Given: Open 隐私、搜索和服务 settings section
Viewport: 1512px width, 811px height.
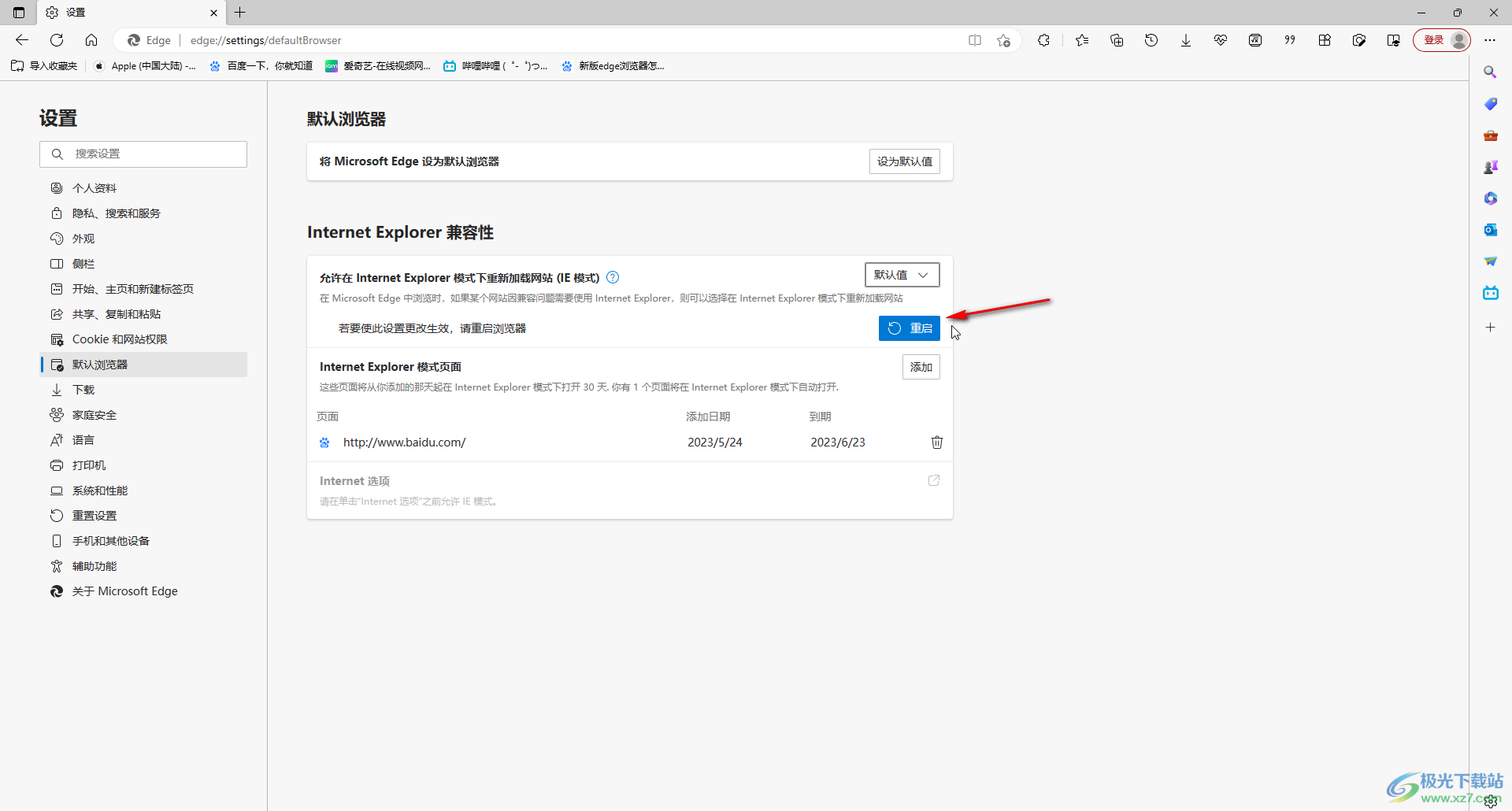Looking at the screenshot, I should [x=143, y=213].
